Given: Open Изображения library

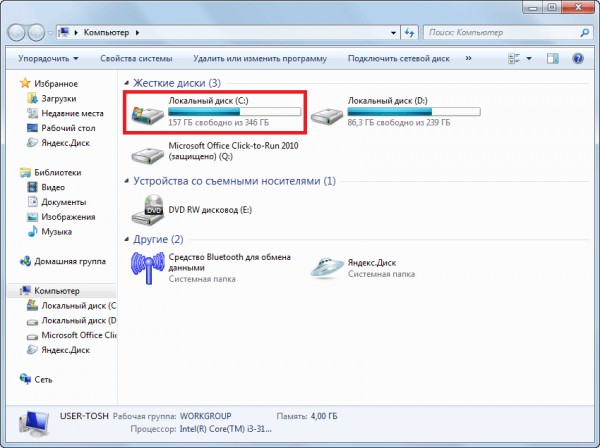Looking at the screenshot, I should point(61,217).
